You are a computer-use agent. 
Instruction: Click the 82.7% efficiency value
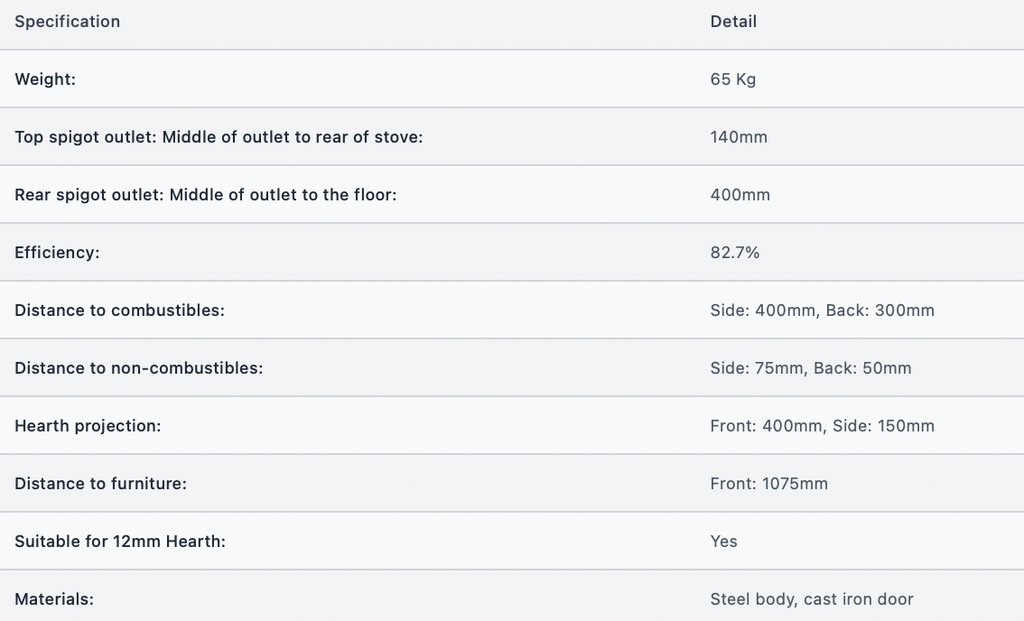[x=735, y=253]
